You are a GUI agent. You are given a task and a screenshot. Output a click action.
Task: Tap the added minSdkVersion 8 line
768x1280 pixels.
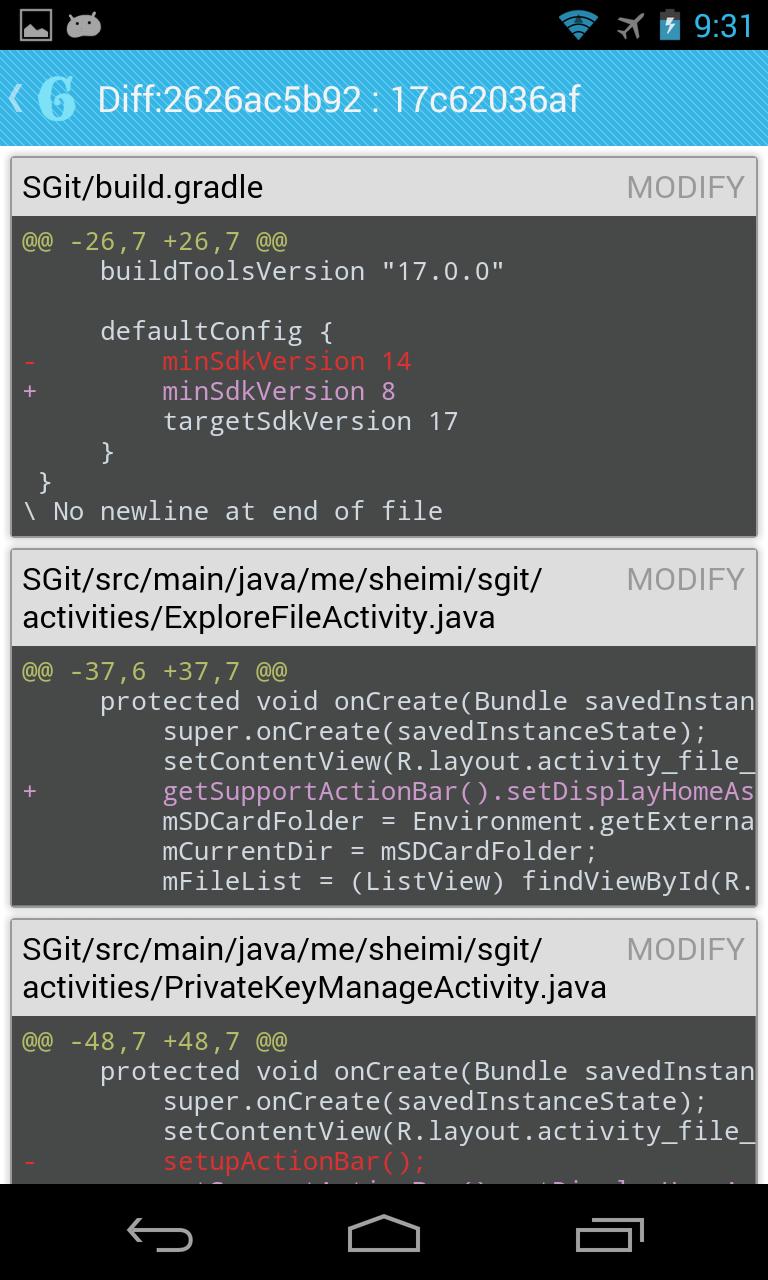279,391
